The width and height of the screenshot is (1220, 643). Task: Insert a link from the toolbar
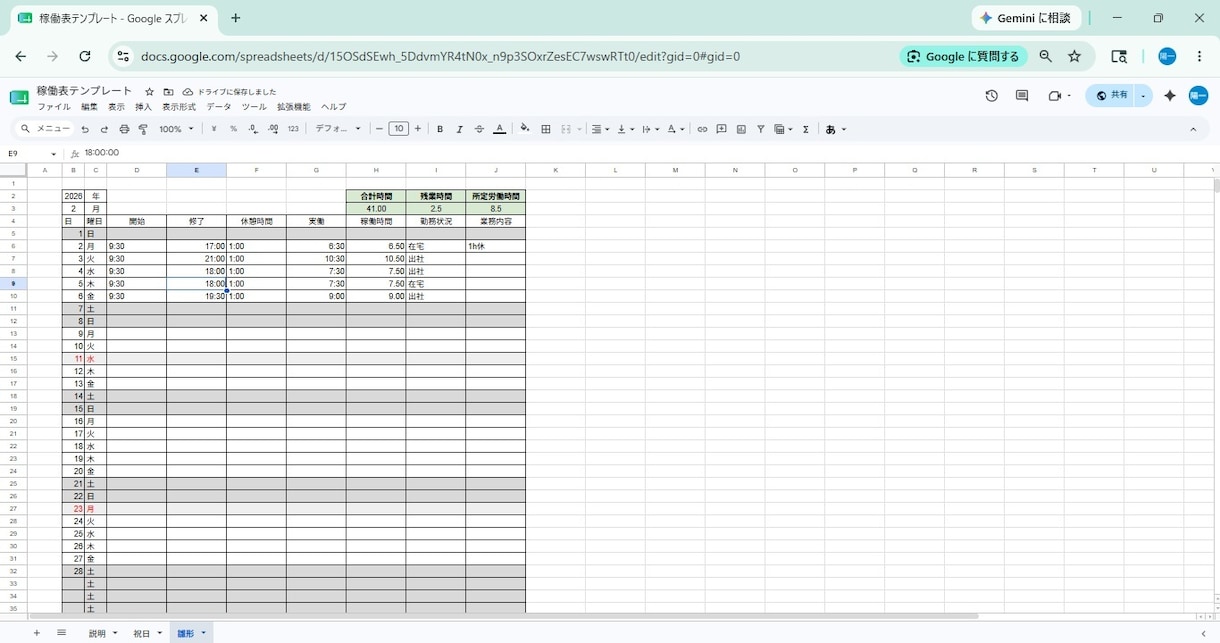[702, 129]
